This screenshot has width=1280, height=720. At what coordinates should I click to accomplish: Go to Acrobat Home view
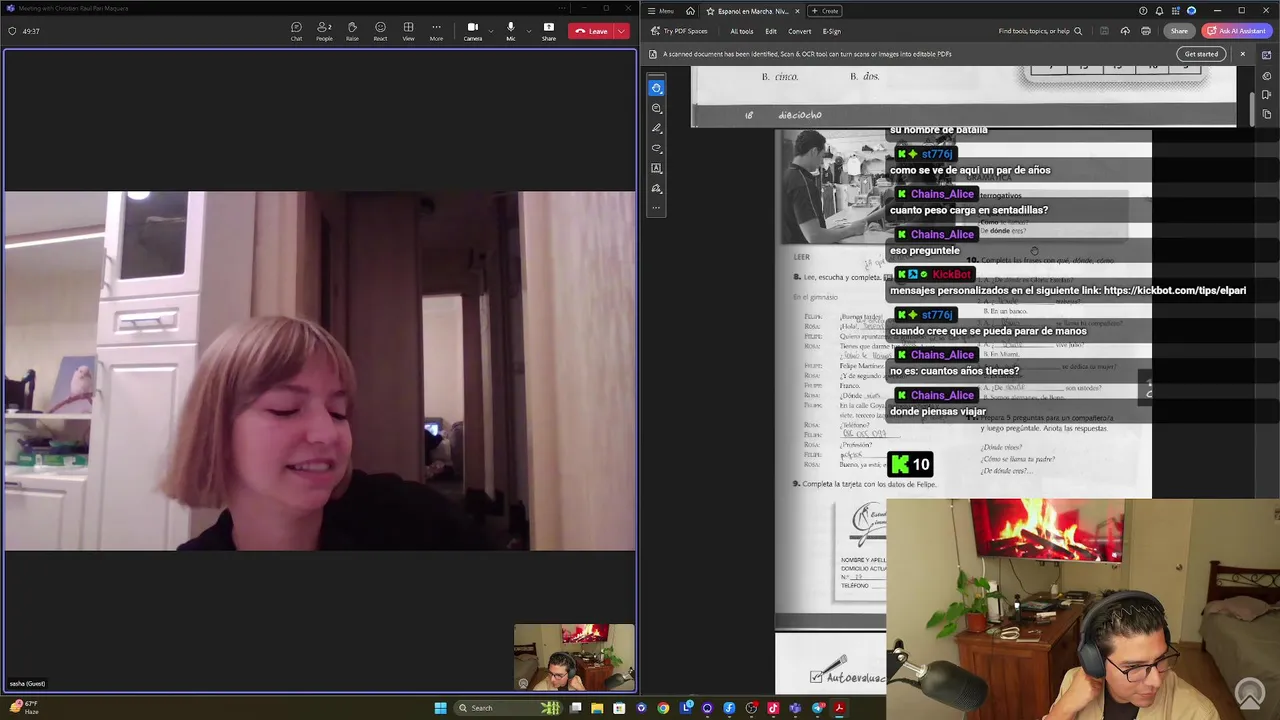pyautogui.click(x=690, y=11)
